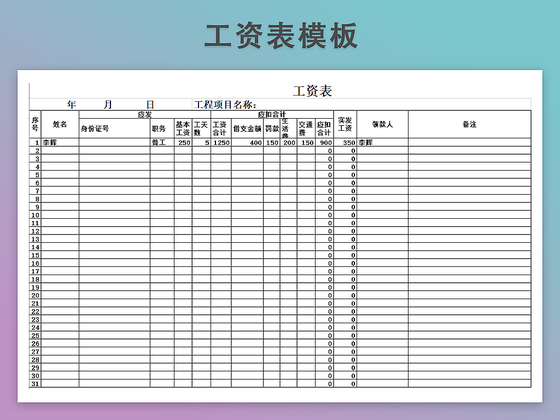Select the wage total value '1250'
Image resolution: width=560 pixels, height=420 pixels.
(221, 143)
